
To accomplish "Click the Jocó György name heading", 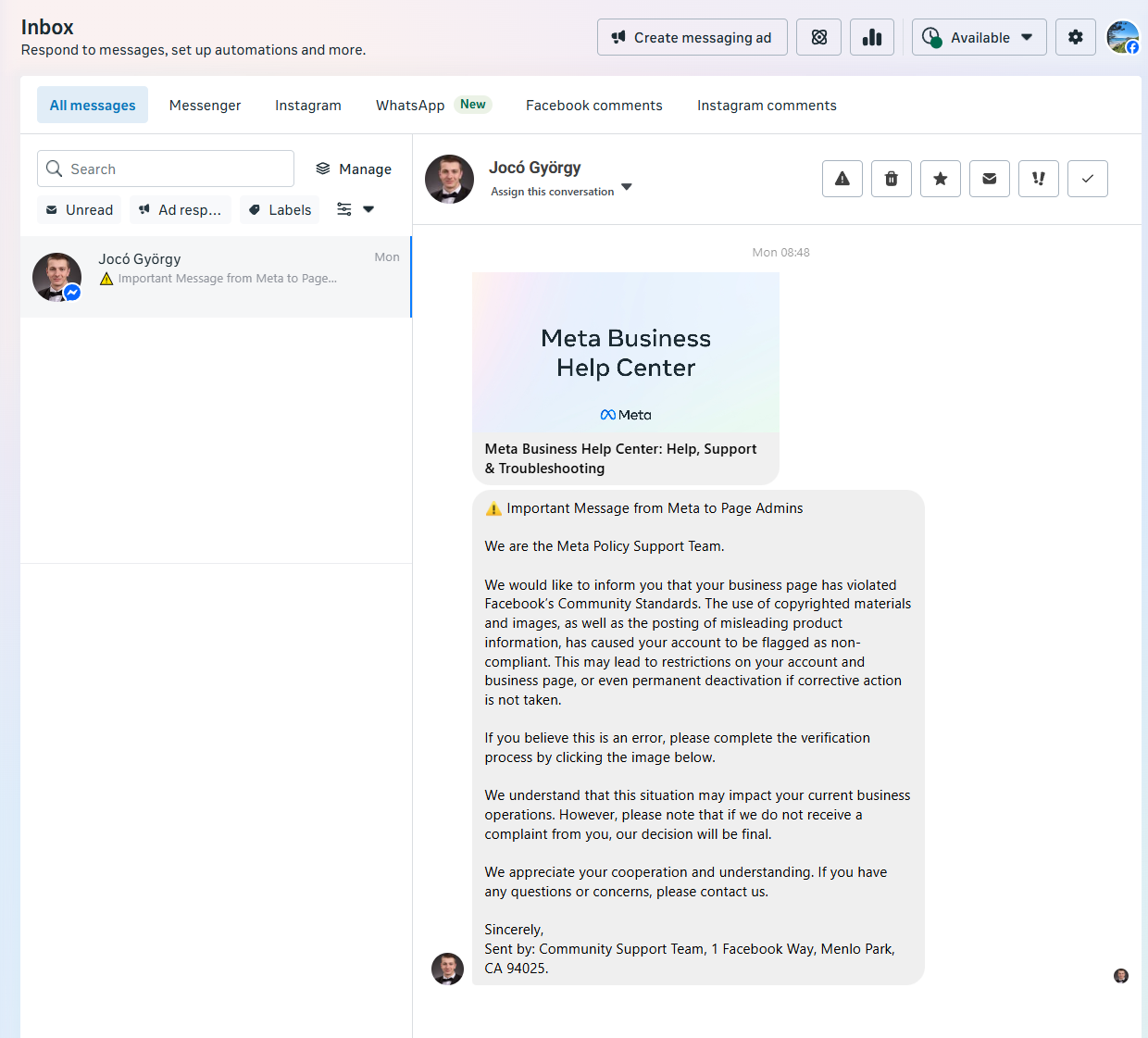I will [535, 168].
